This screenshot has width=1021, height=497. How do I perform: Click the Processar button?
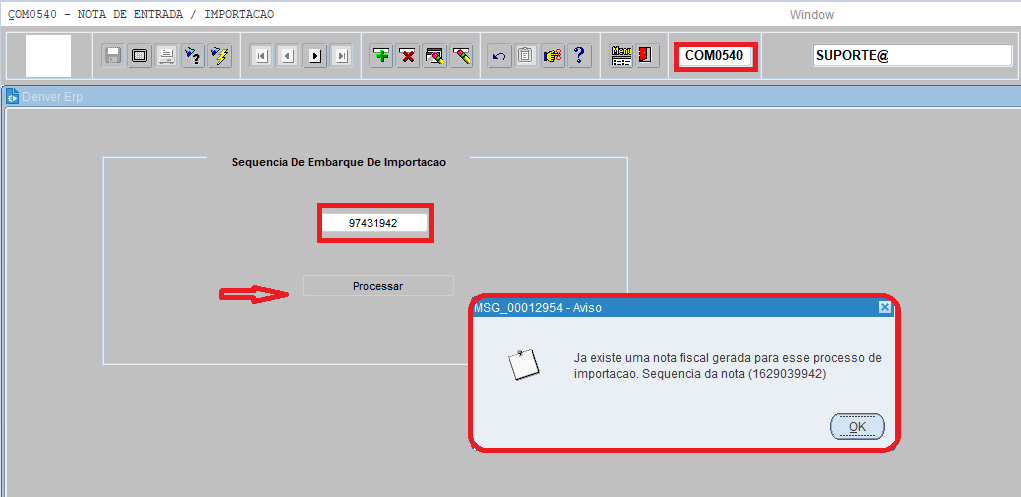pos(378,286)
